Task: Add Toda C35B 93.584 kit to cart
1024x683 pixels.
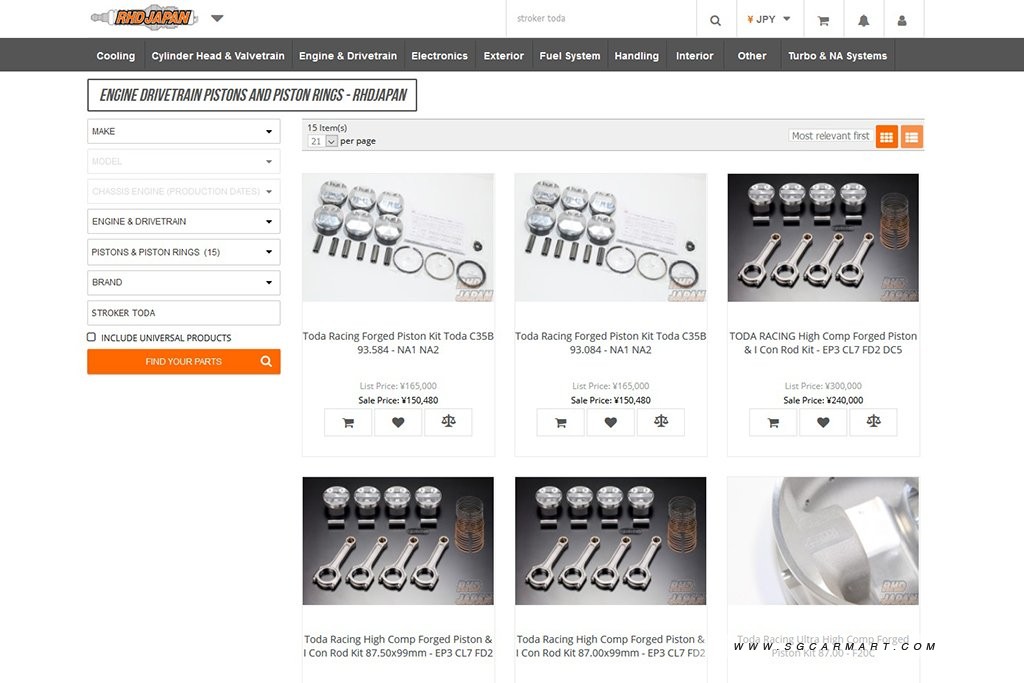Action: click(x=348, y=422)
